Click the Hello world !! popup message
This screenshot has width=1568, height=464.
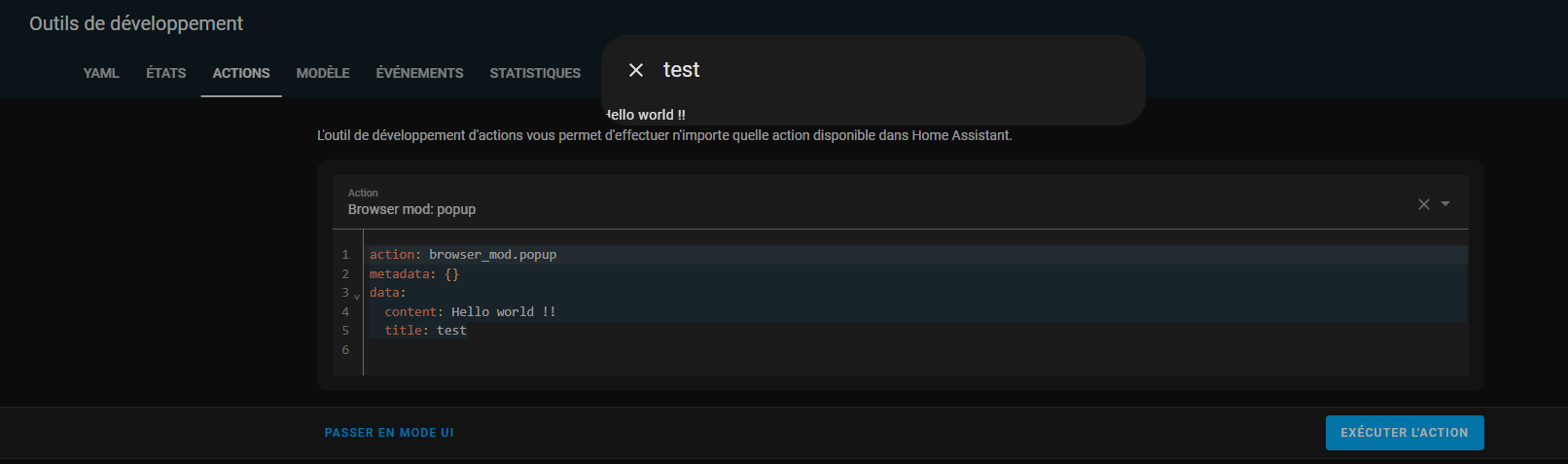tap(647, 115)
